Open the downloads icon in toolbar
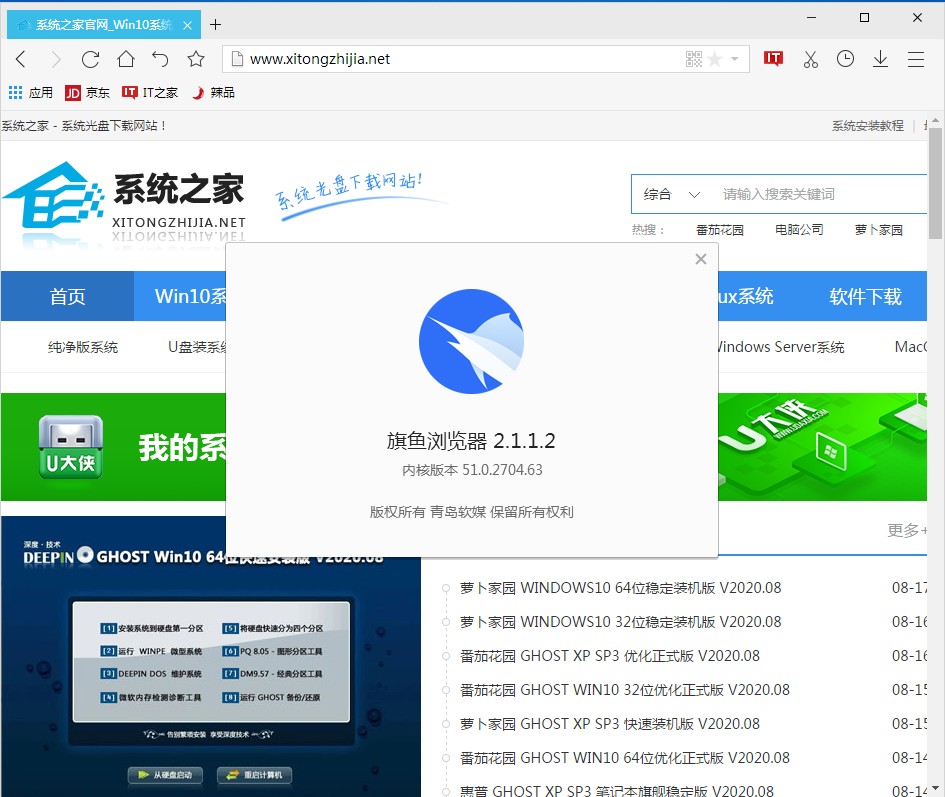 point(880,59)
